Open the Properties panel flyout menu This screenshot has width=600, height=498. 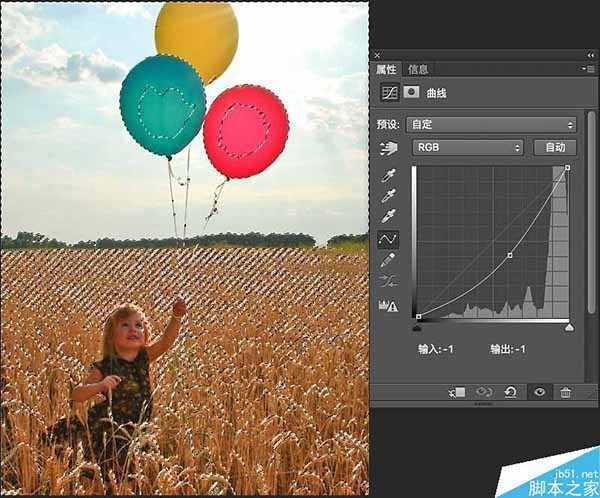tap(589, 69)
